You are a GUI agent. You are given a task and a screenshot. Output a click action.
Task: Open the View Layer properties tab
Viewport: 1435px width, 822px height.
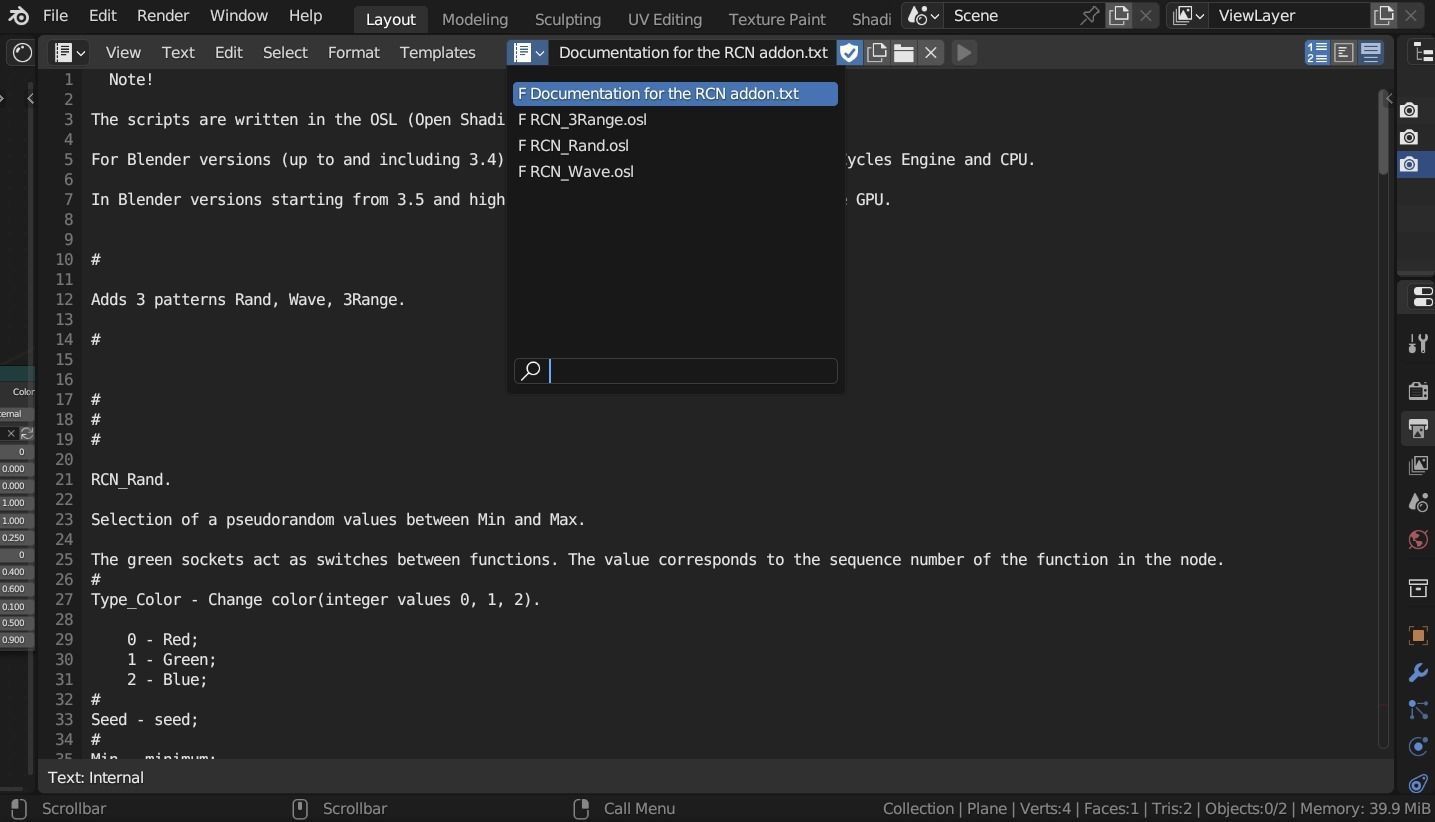coord(1418,466)
